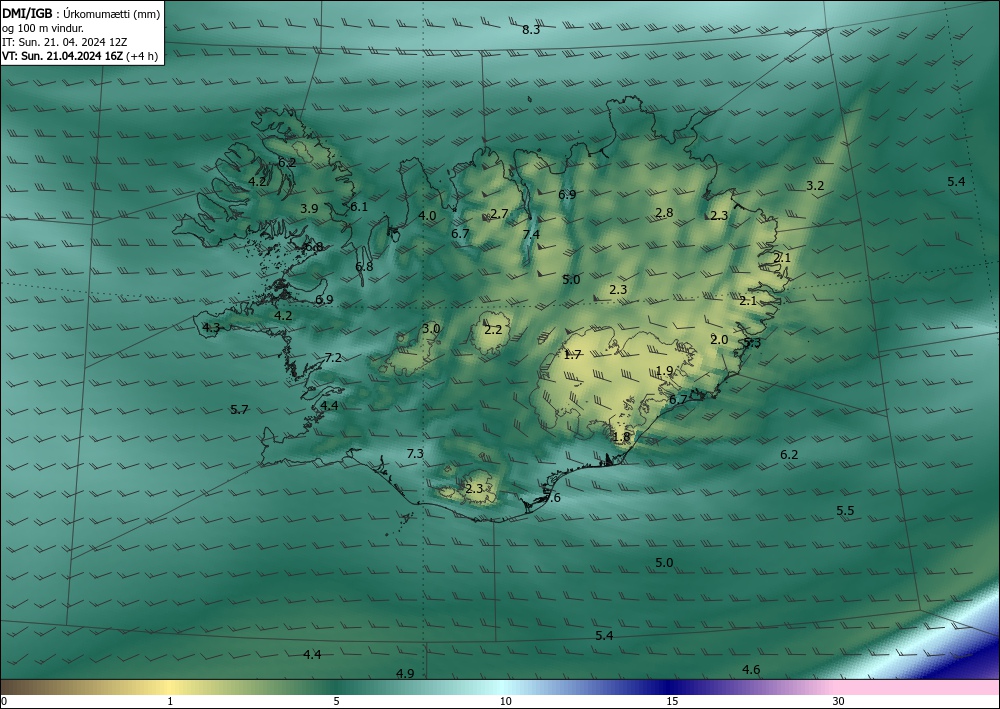The width and height of the screenshot is (1000, 709).
Task: Click the 7.3 precipitation value
Action: click(415, 453)
